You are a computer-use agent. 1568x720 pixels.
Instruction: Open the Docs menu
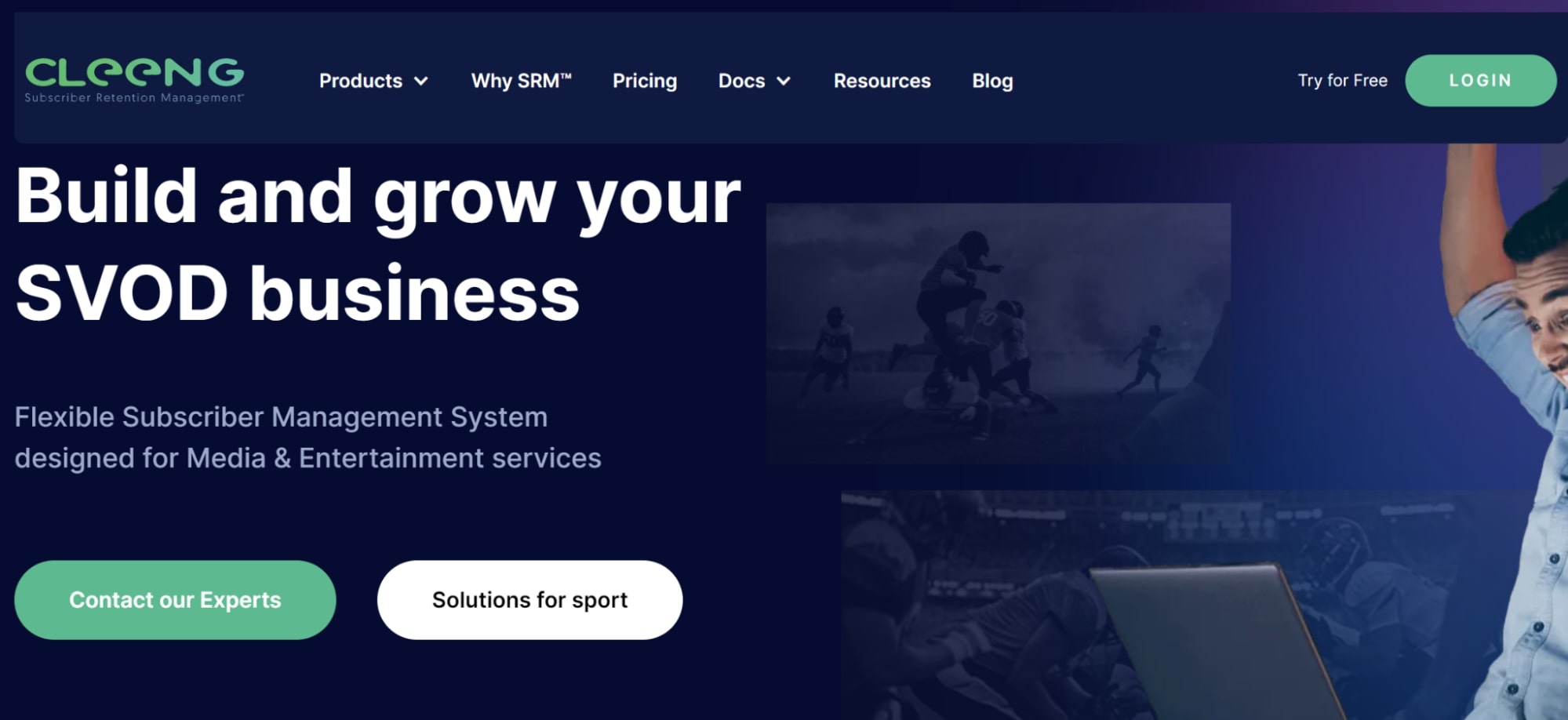tap(755, 81)
